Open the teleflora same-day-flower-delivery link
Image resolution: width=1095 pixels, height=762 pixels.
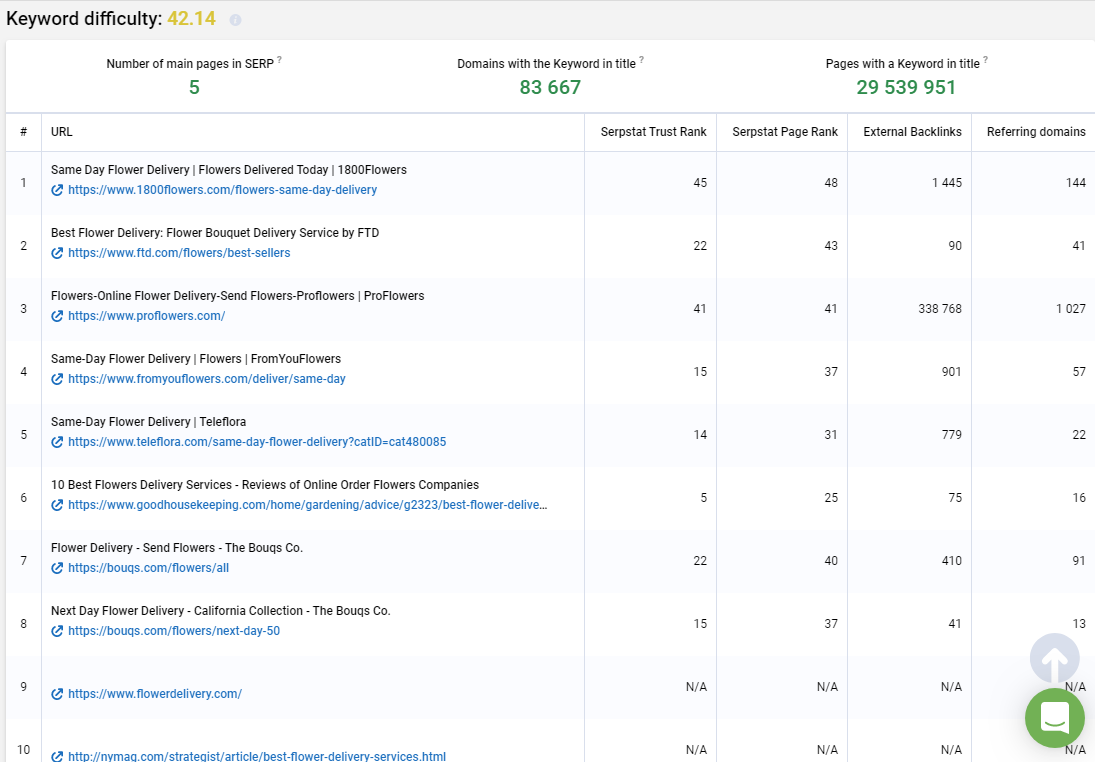(257, 442)
